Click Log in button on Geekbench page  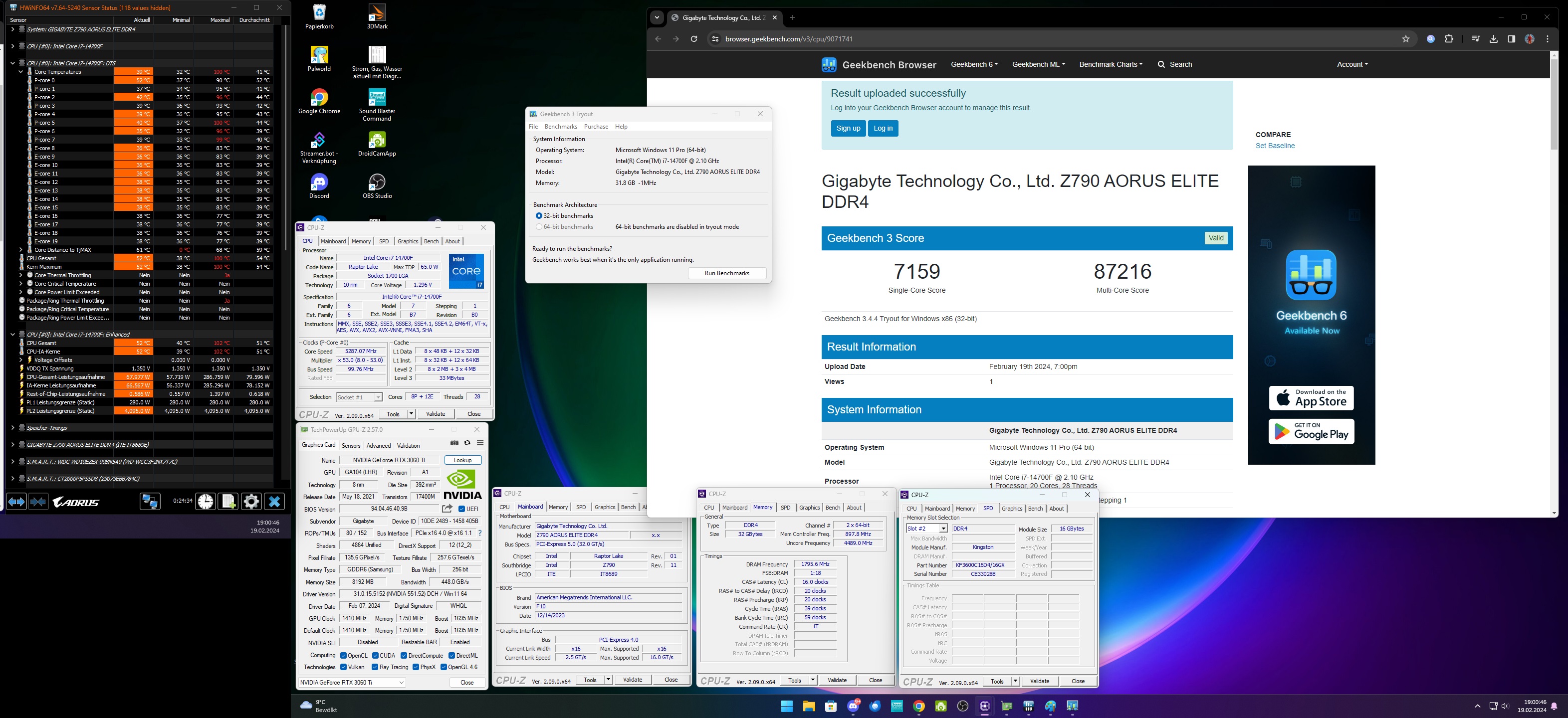[x=883, y=128]
